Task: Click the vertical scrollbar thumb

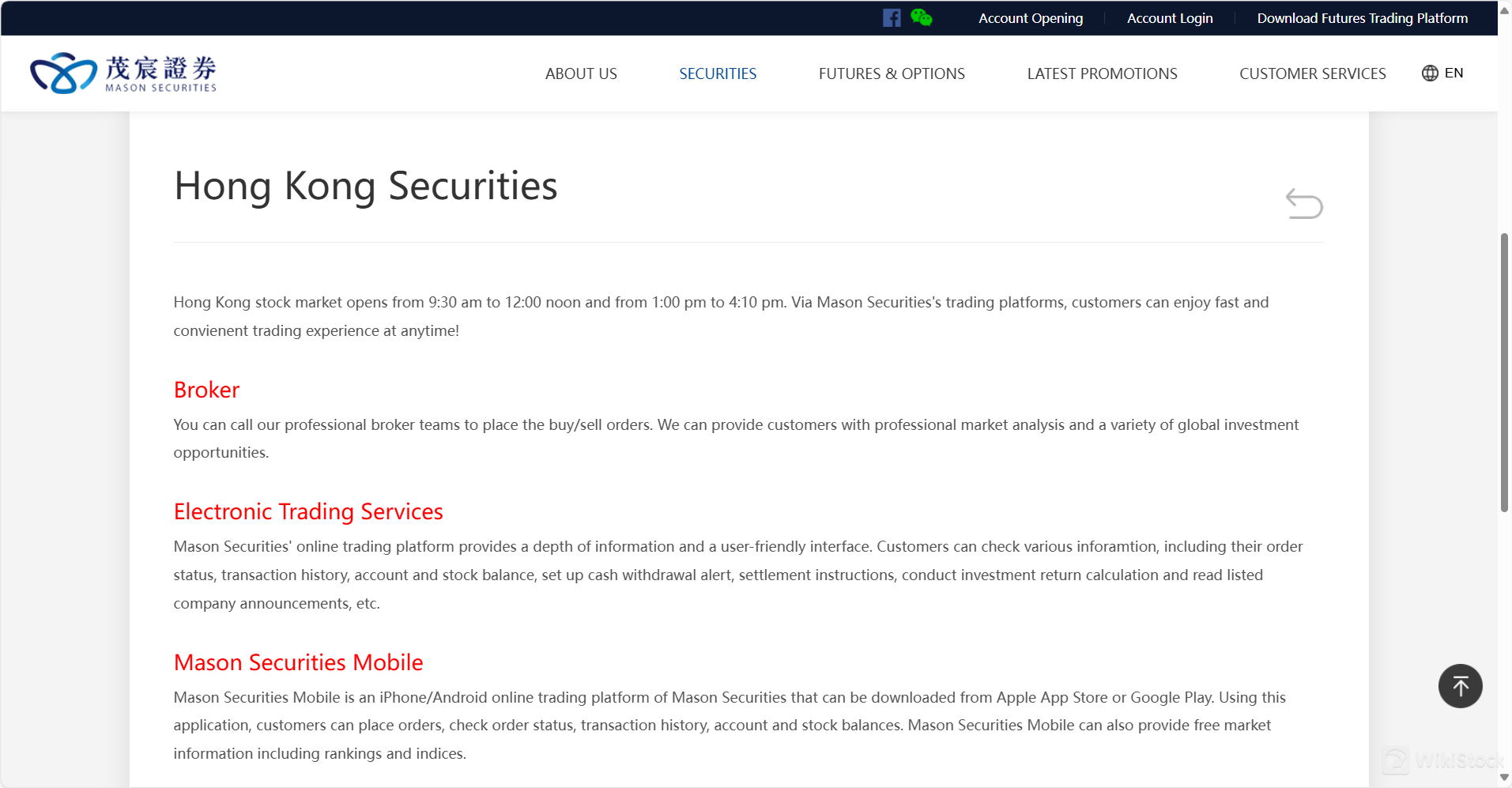Action: pyautogui.click(x=1504, y=371)
